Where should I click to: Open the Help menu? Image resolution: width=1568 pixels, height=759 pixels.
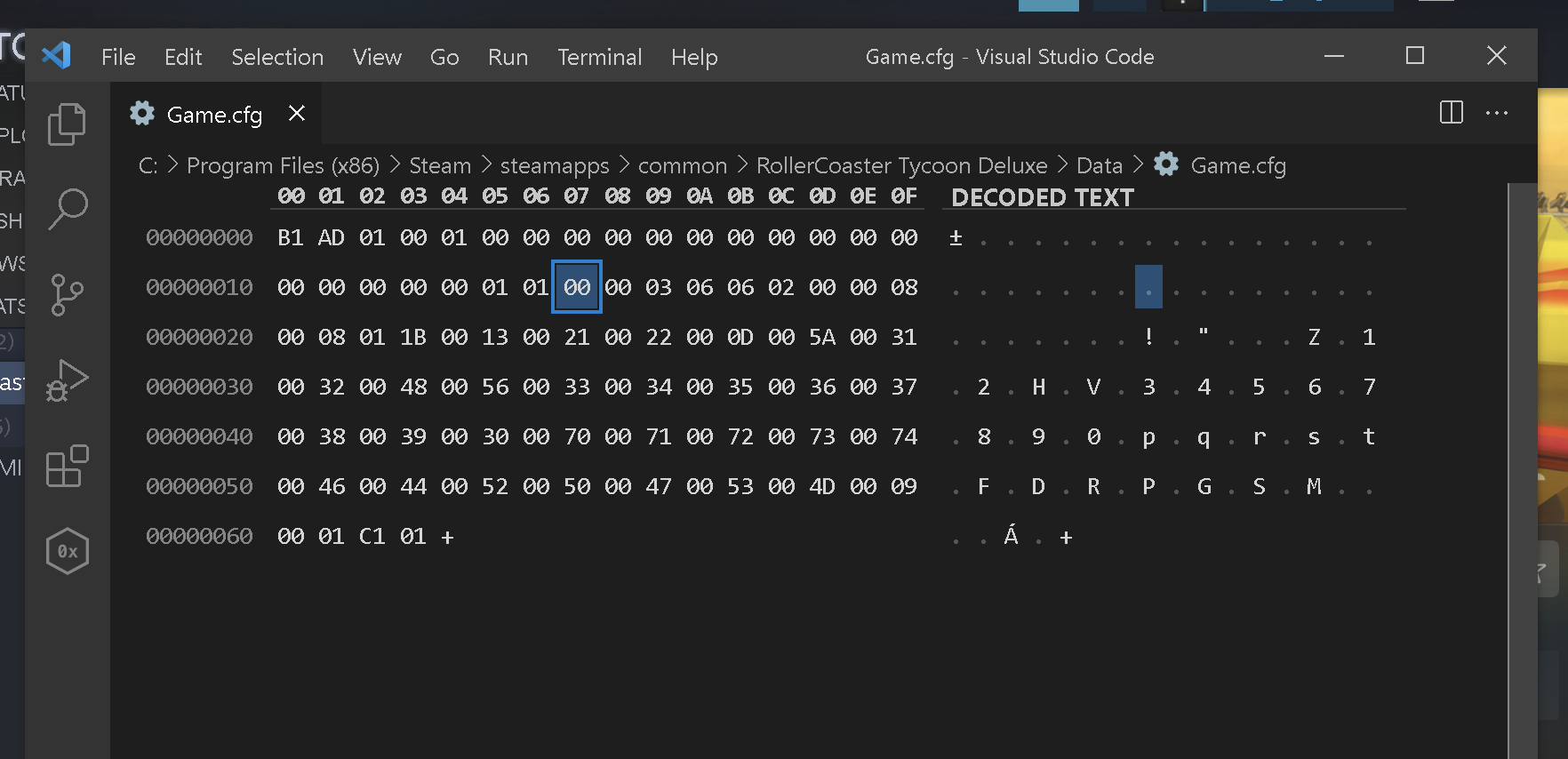click(694, 57)
